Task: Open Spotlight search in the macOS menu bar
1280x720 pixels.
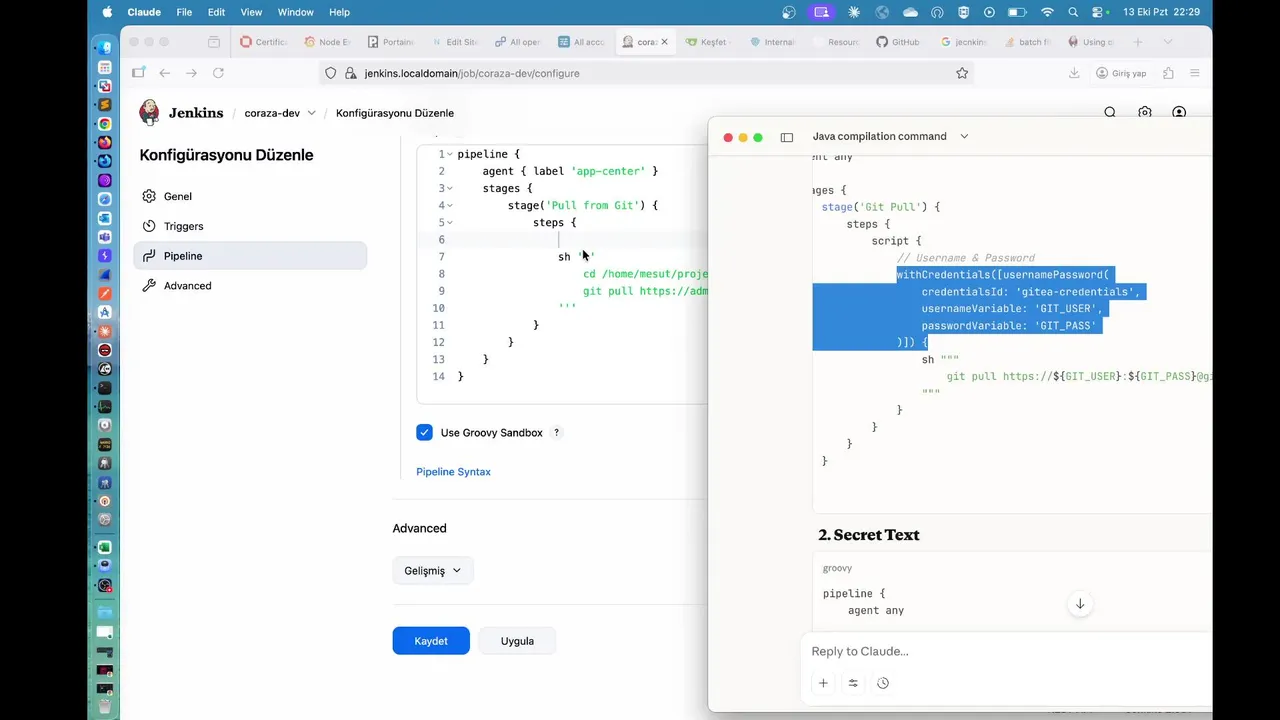Action: [x=1073, y=12]
